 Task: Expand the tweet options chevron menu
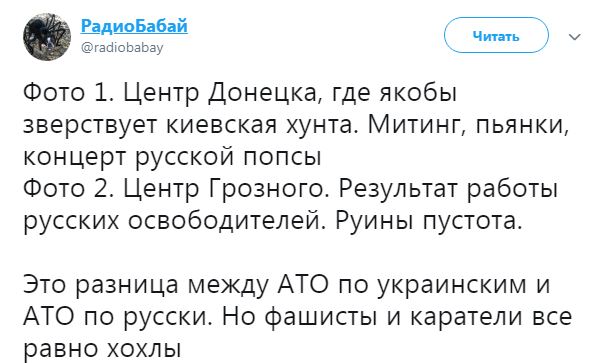(575, 37)
